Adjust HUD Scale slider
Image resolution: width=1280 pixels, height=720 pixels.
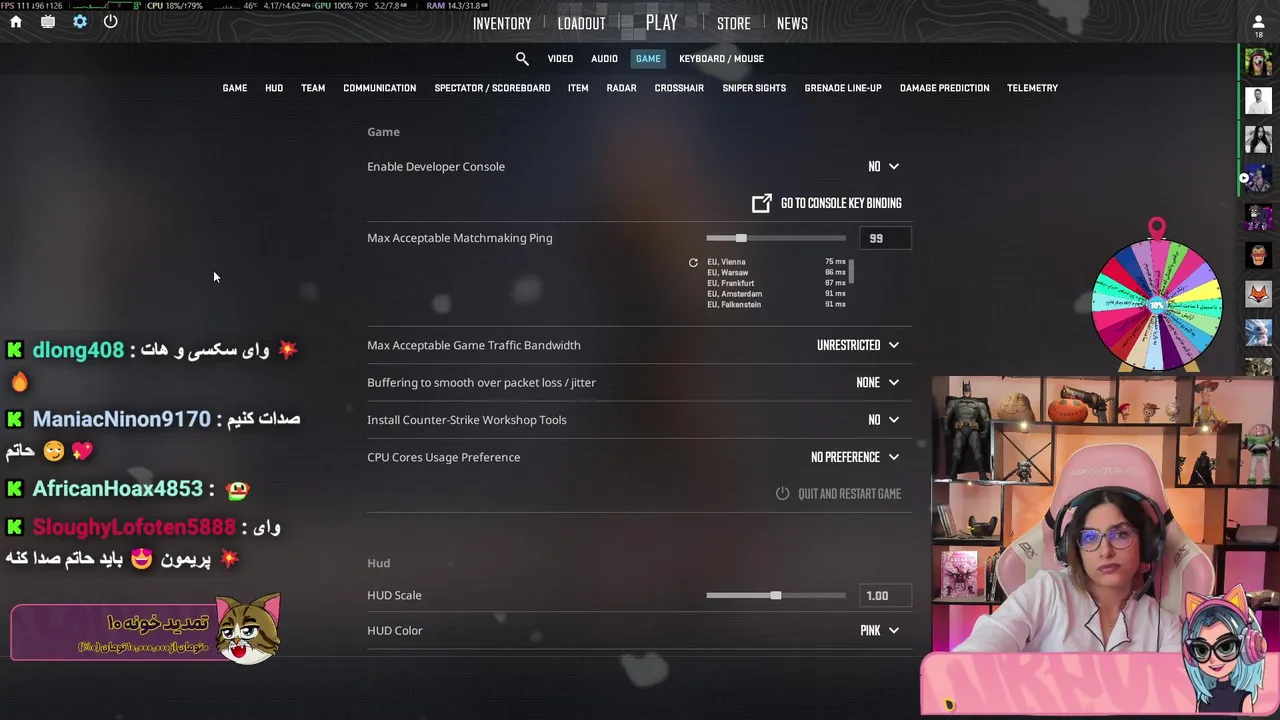[x=776, y=596]
